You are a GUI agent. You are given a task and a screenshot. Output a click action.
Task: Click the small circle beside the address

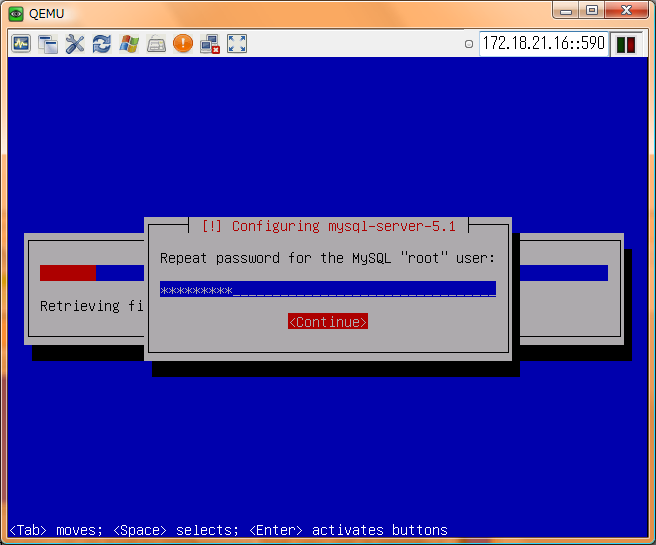pos(469,44)
